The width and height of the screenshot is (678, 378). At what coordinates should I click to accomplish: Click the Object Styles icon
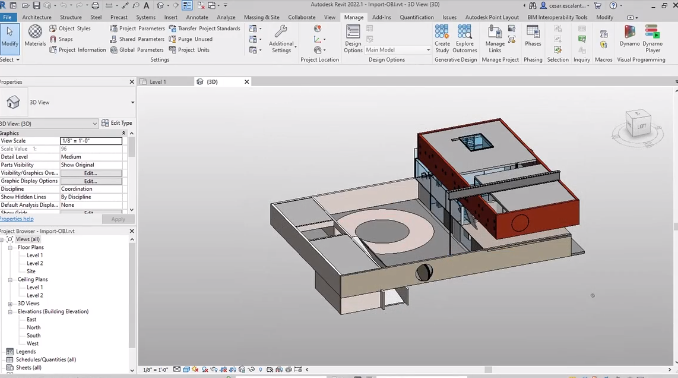pos(53,28)
